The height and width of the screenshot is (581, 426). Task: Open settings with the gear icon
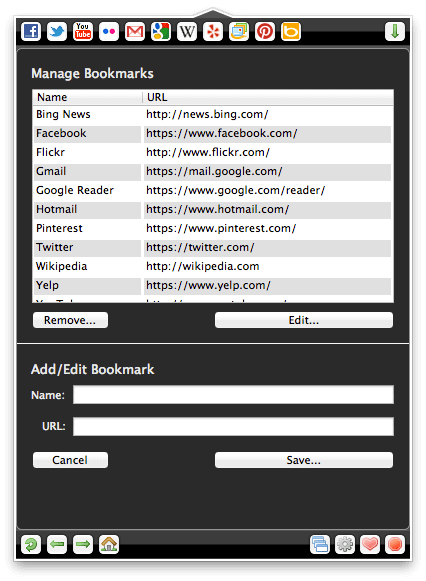(x=345, y=544)
